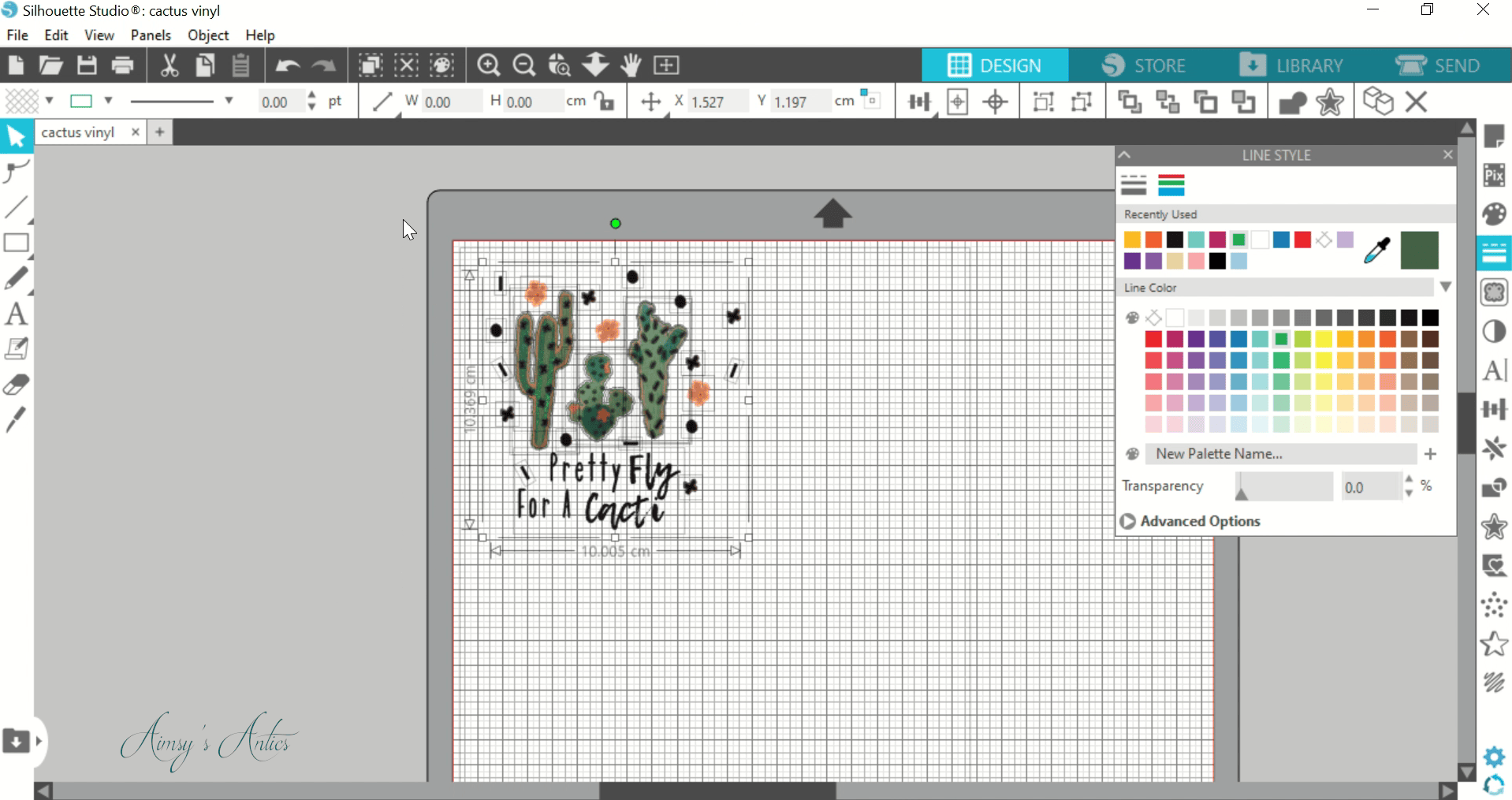
Task: Select the Pan hand tool
Action: pyautogui.click(x=631, y=65)
